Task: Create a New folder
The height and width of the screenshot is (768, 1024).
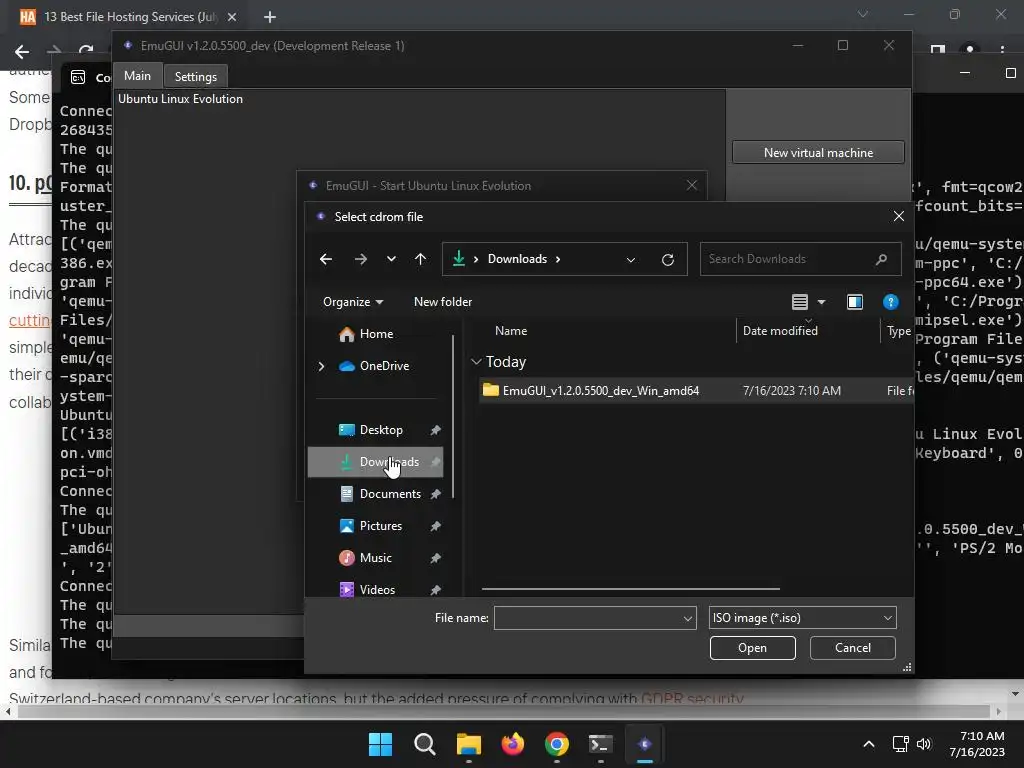Action: [x=443, y=302]
